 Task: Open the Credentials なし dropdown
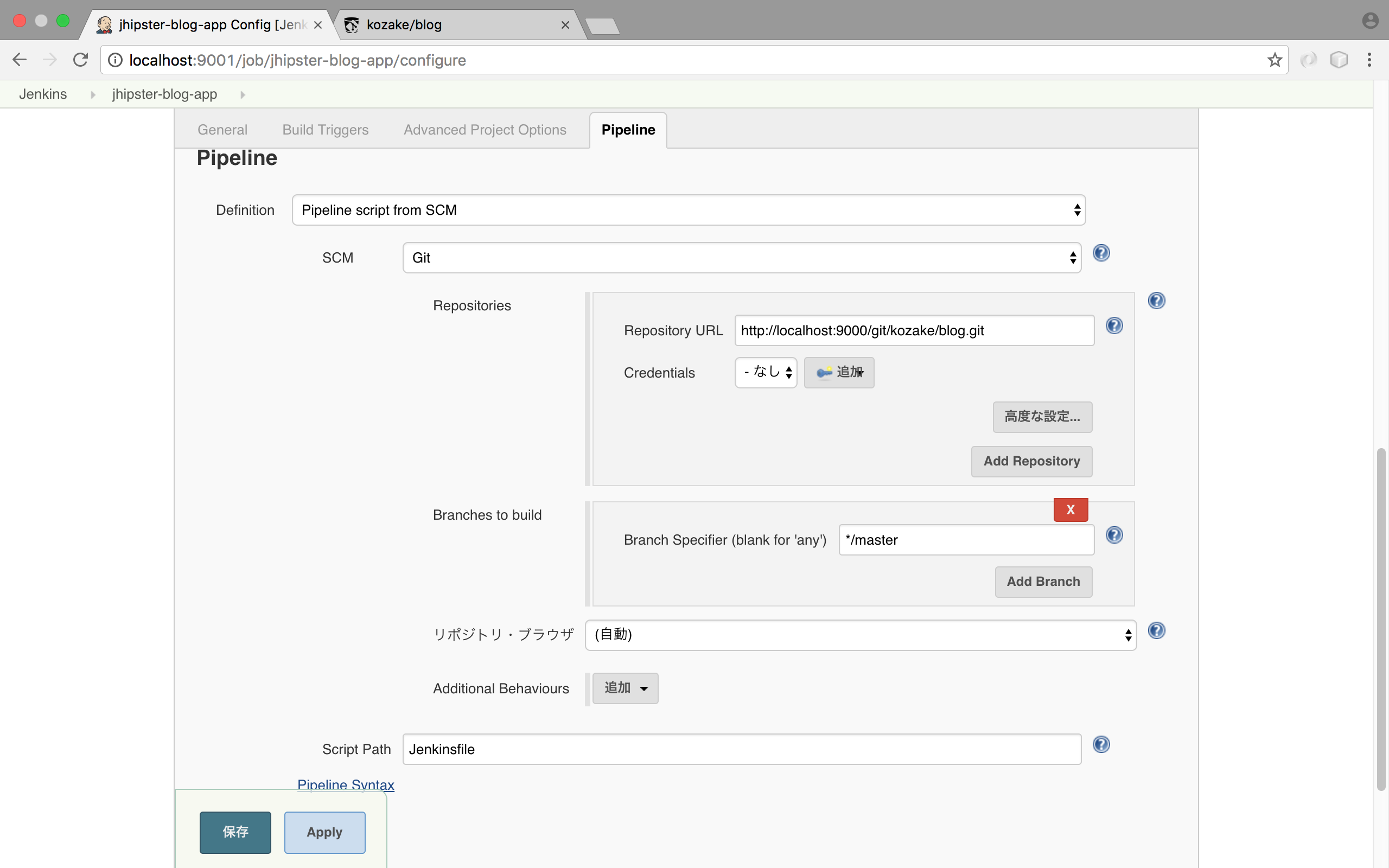tap(766, 373)
